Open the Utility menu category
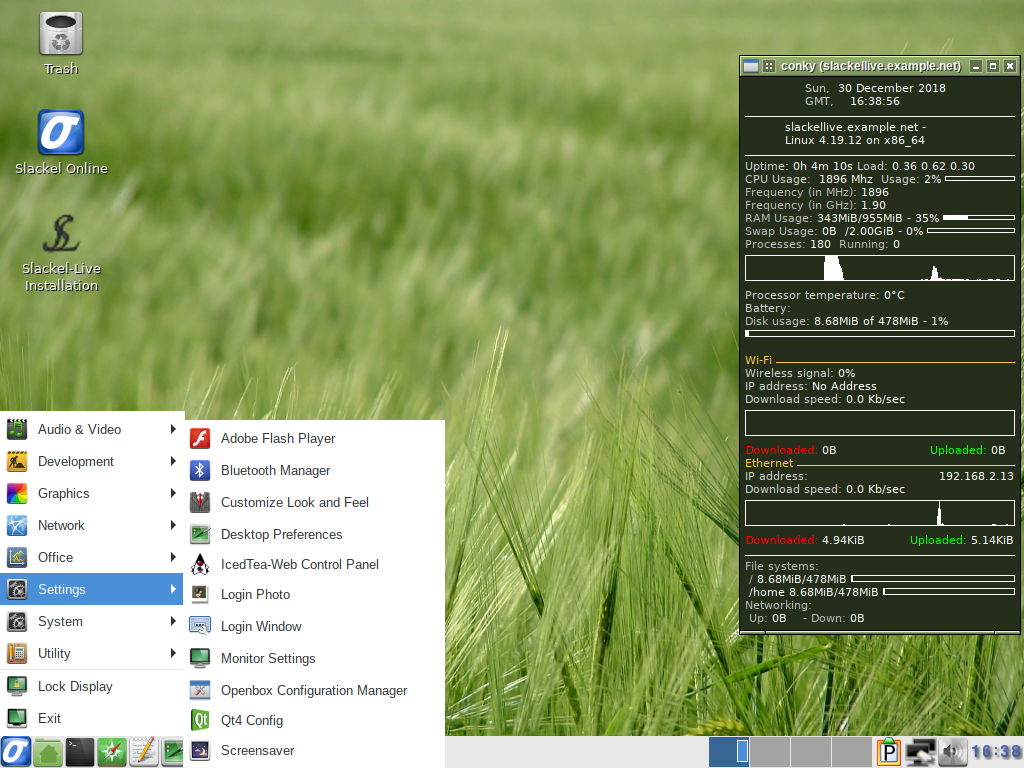Image resolution: width=1024 pixels, height=768 pixels. tap(91, 653)
